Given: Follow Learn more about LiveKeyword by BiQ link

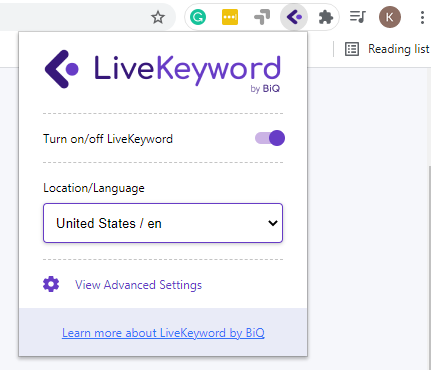Looking at the screenshot, I should tap(163, 333).
